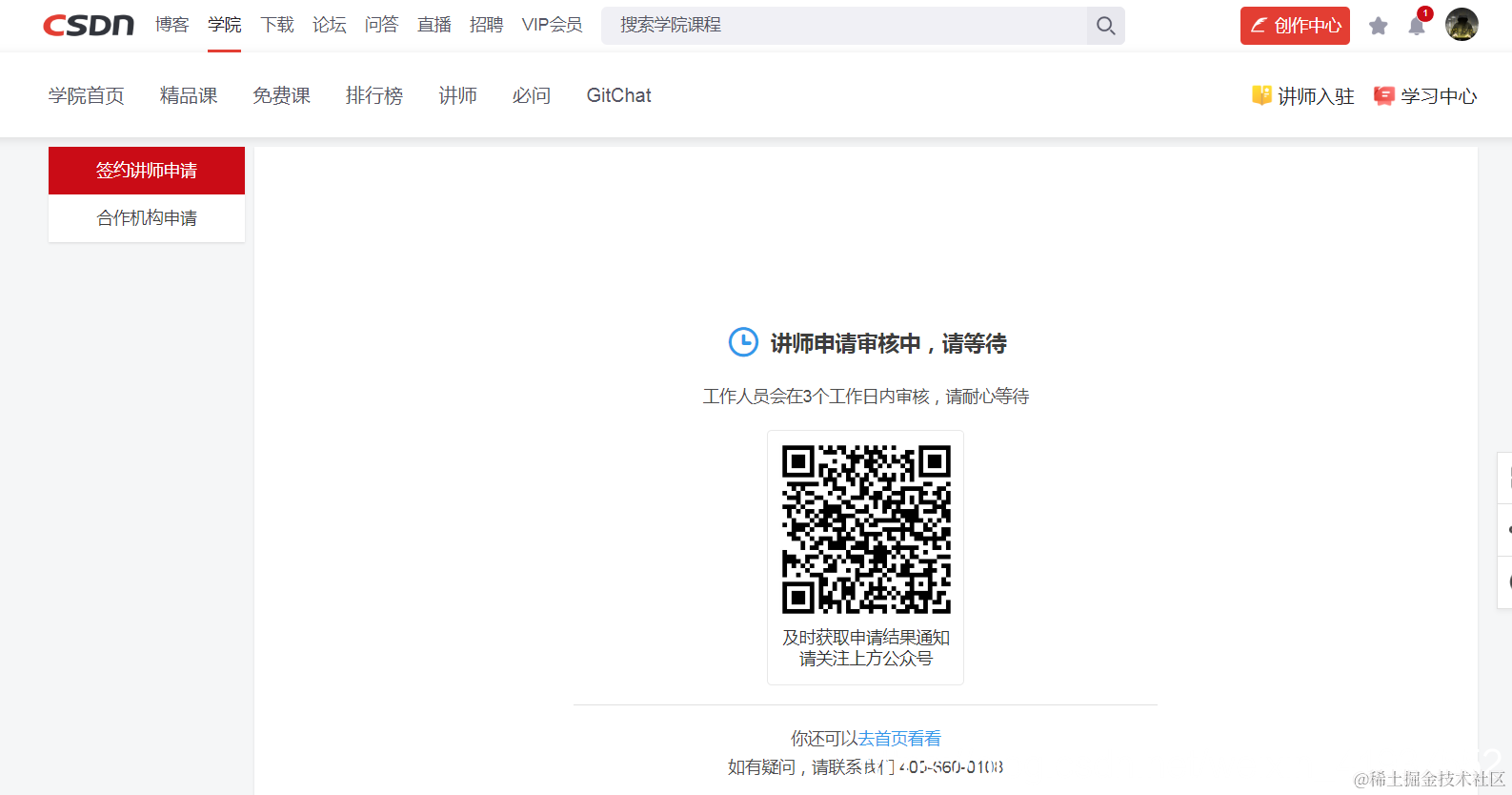Select 合作机构申请 in sidebar
This screenshot has width=1512, height=795.
[147, 218]
